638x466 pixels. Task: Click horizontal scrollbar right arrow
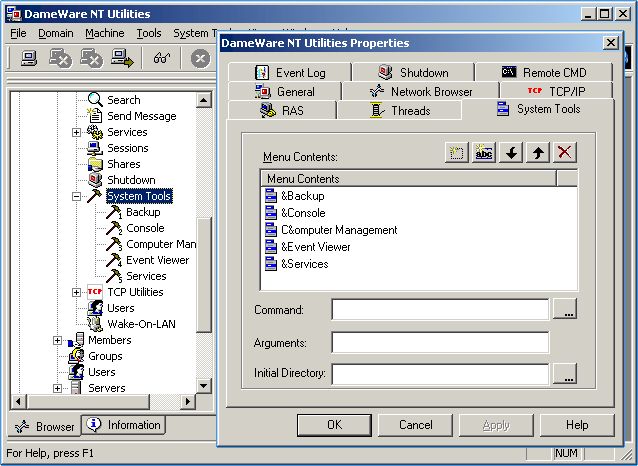[x=187, y=401]
